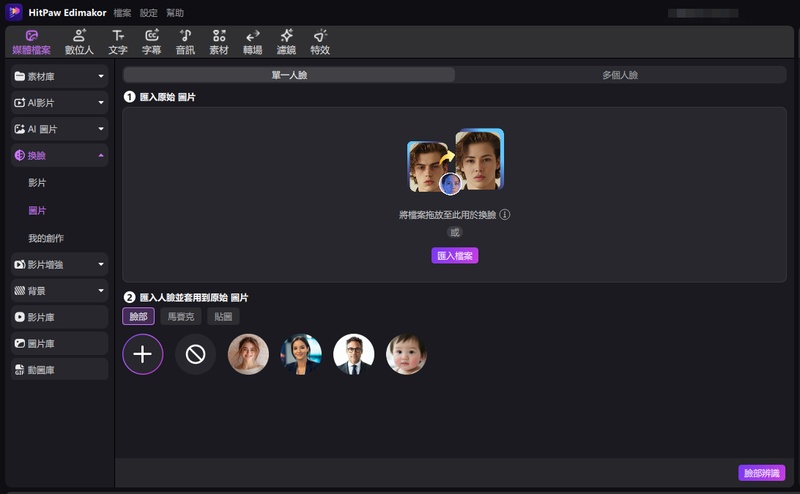Click the info icon beside drop hint

pos(505,215)
